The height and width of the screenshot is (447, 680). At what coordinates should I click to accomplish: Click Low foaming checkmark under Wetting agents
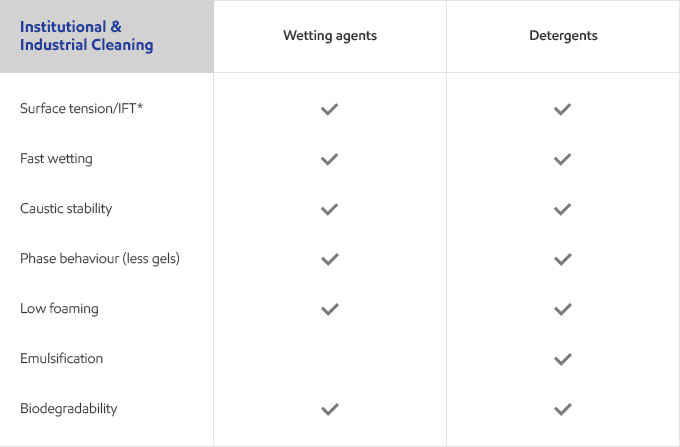[x=330, y=309]
